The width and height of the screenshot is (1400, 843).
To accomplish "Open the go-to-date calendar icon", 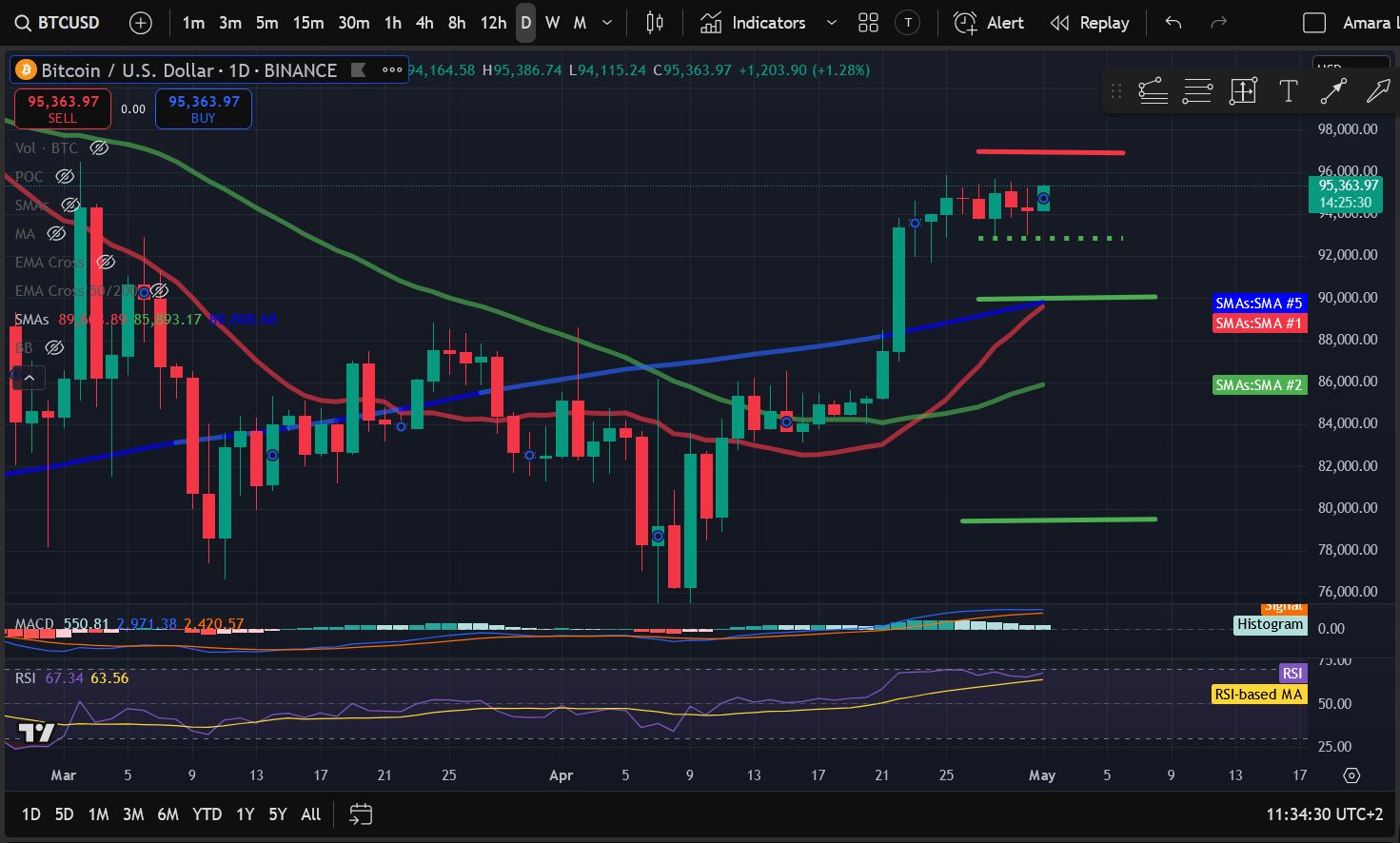I will [360, 814].
